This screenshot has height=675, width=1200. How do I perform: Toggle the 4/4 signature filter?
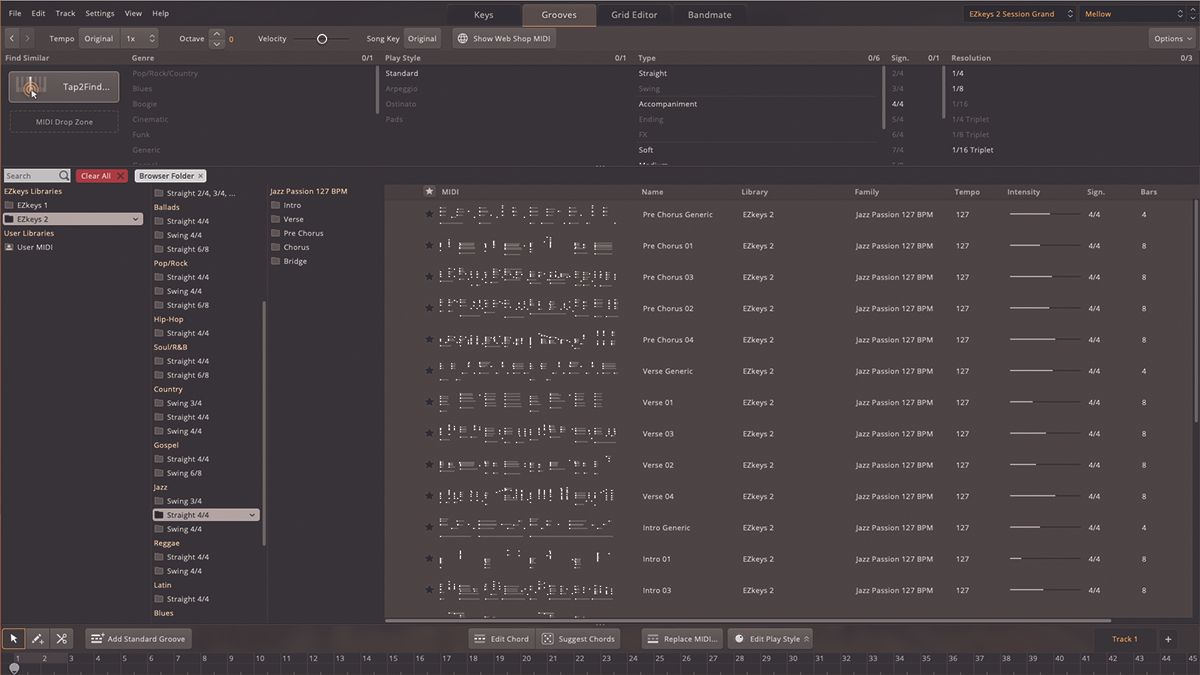pyautogui.click(x=897, y=104)
